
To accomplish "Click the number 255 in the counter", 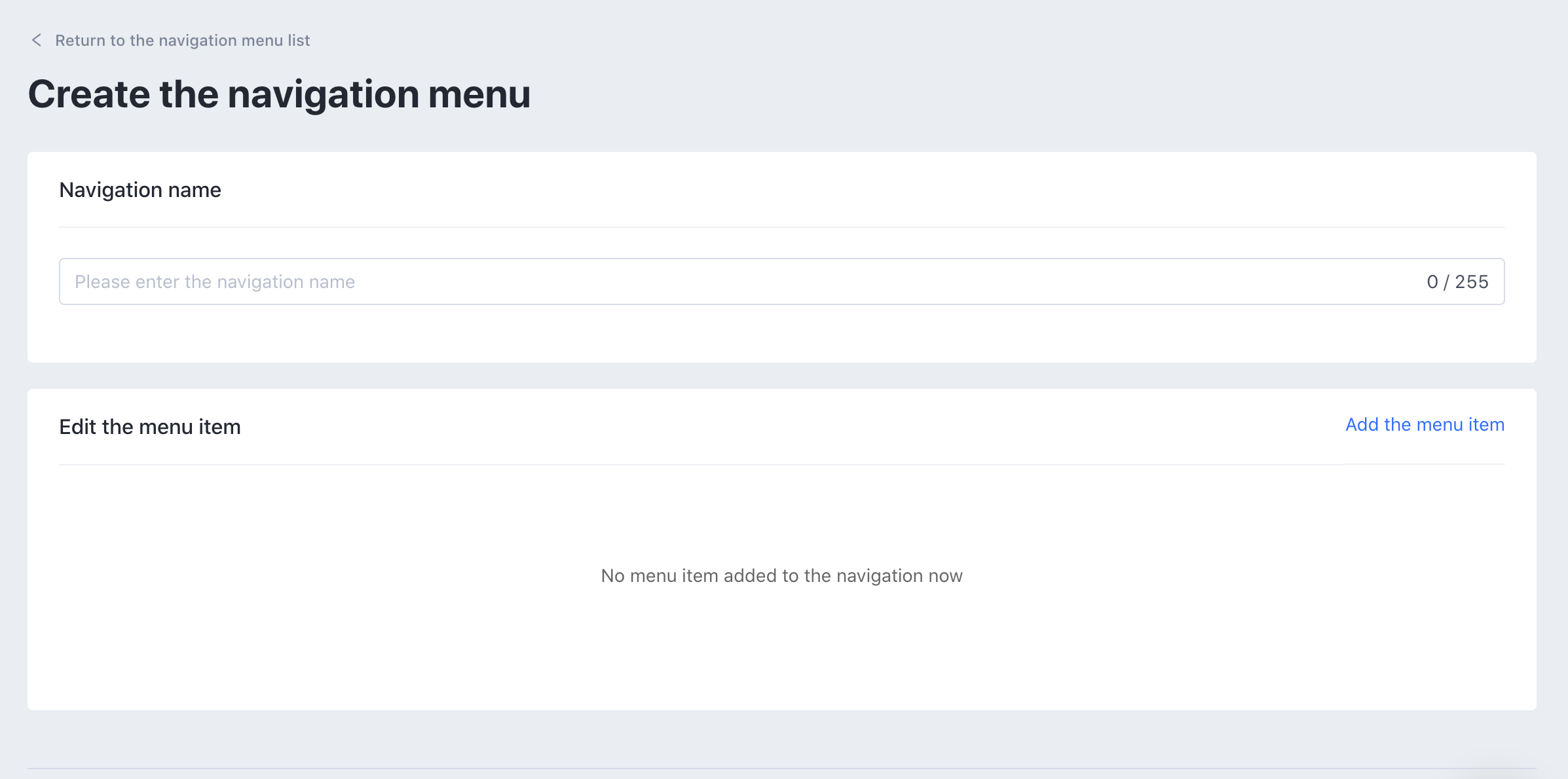I will click(1472, 282).
